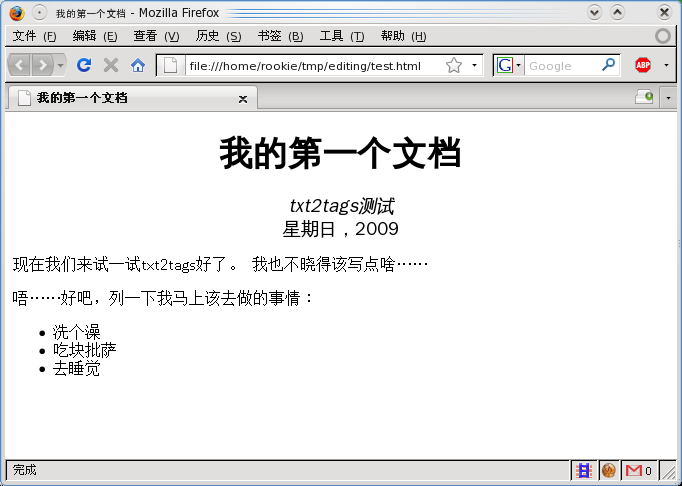This screenshot has width=682, height=486.
Task: Click the round orange status bar icon
Action: pyautogui.click(x=608, y=470)
